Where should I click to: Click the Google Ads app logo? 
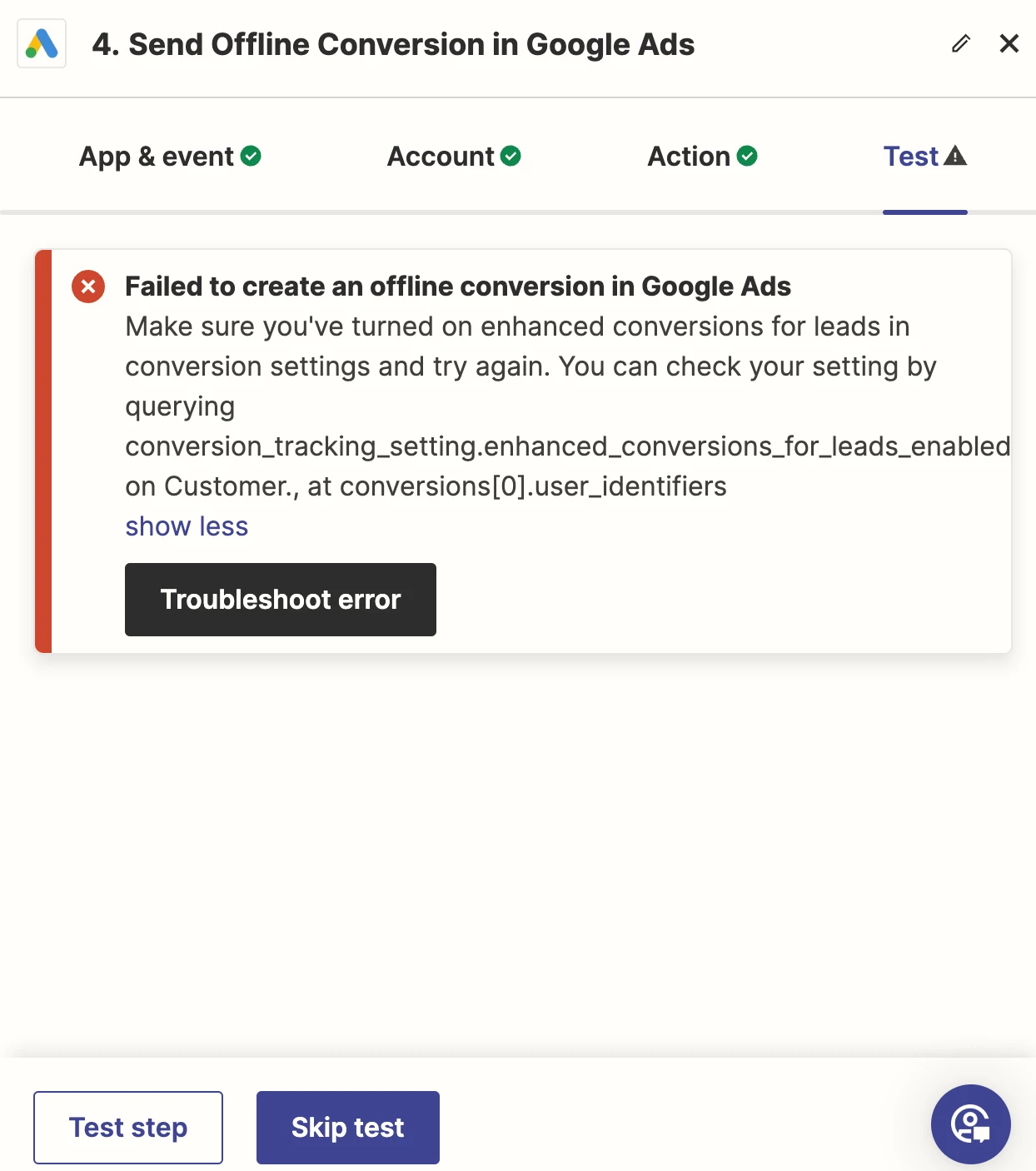point(42,44)
